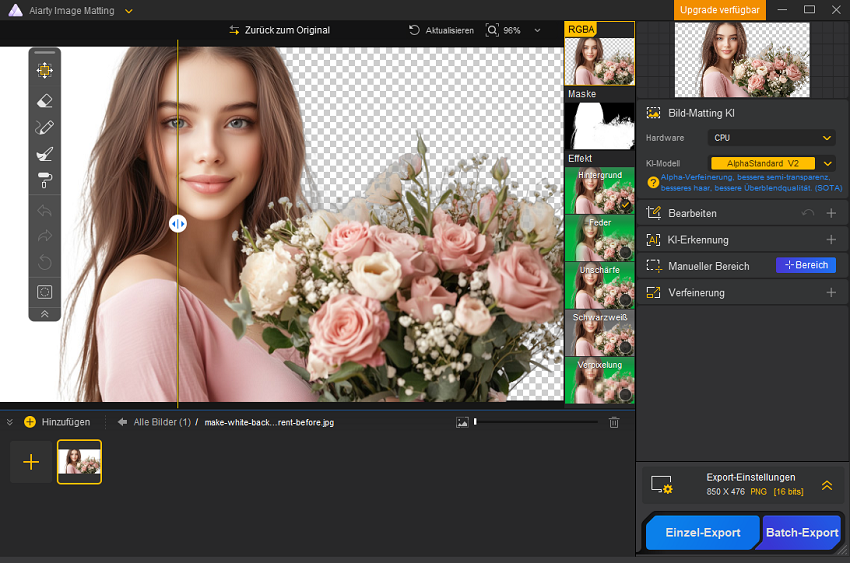
Task: Open the KI-Modell AlphaStandard V2 dropdown
Action: (827, 163)
